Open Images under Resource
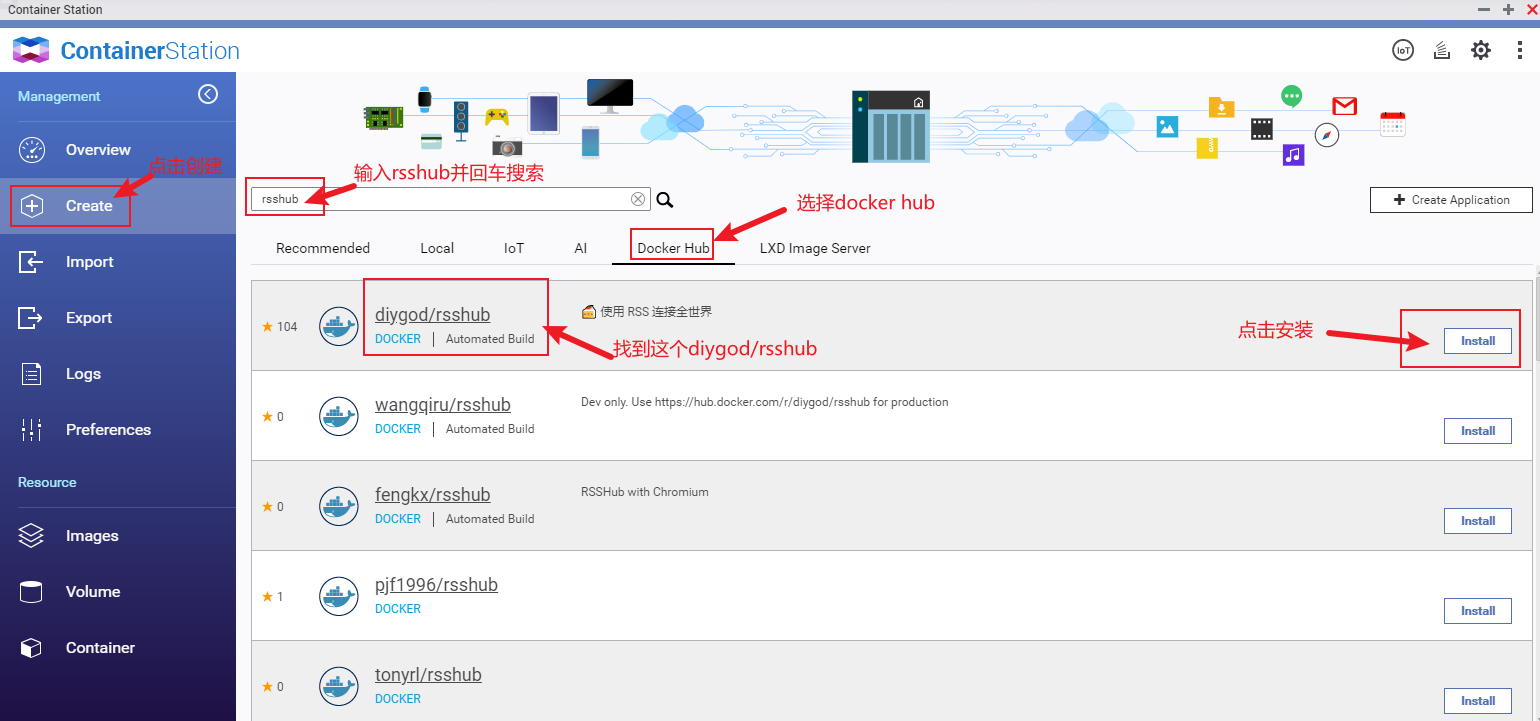 point(118,536)
